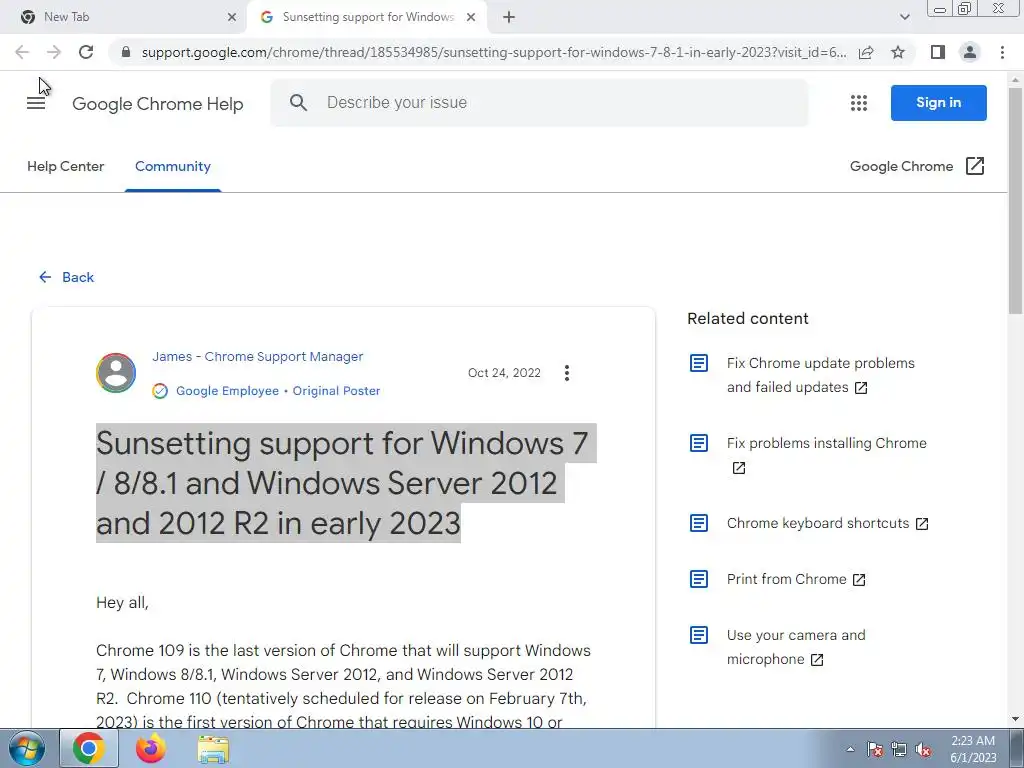Open the Google apps grid

point(859,103)
